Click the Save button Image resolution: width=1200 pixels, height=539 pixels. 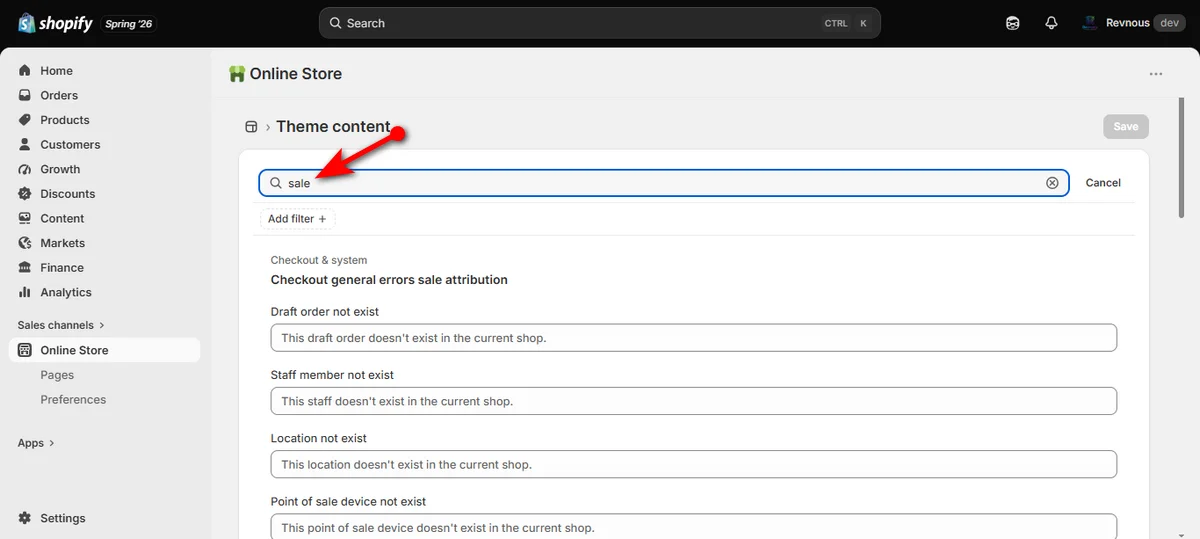pyautogui.click(x=1126, y=126)
